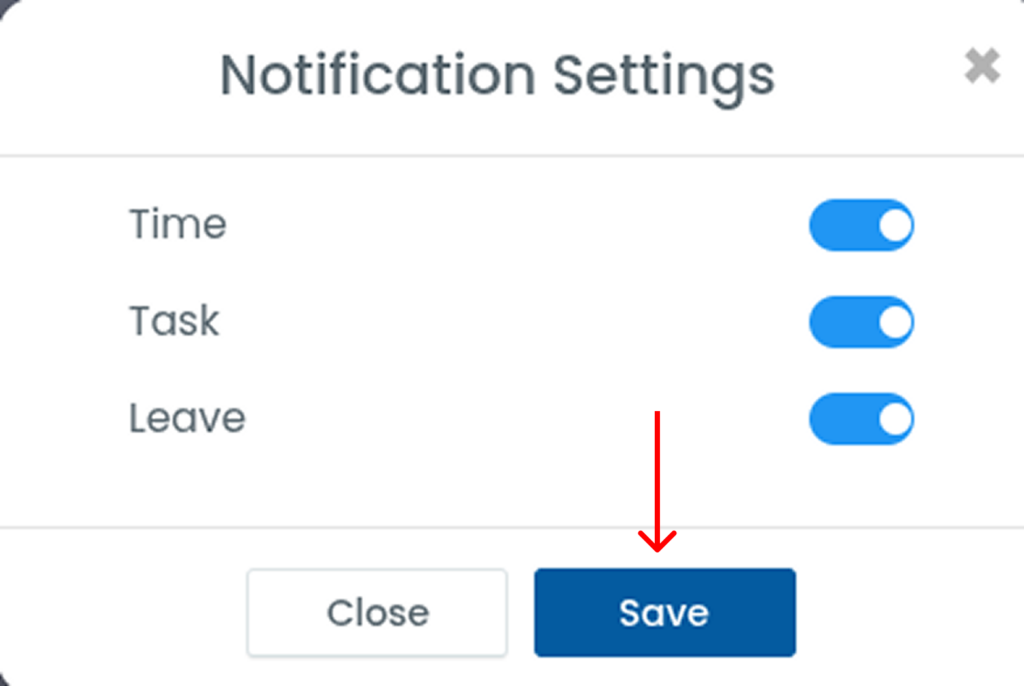Screen dimensions: 1024x686
Task: Click the Leave label text
Action: point(187,418)
